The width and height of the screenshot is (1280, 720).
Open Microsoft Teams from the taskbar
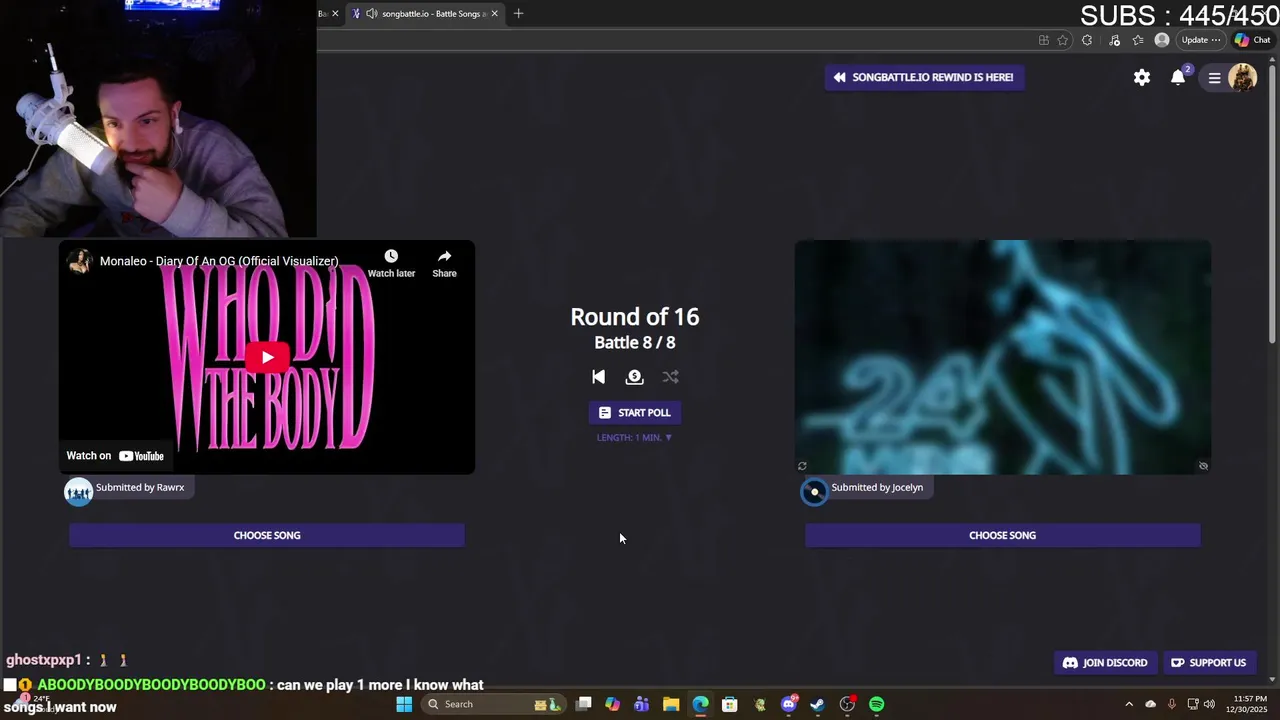[641, 704]
